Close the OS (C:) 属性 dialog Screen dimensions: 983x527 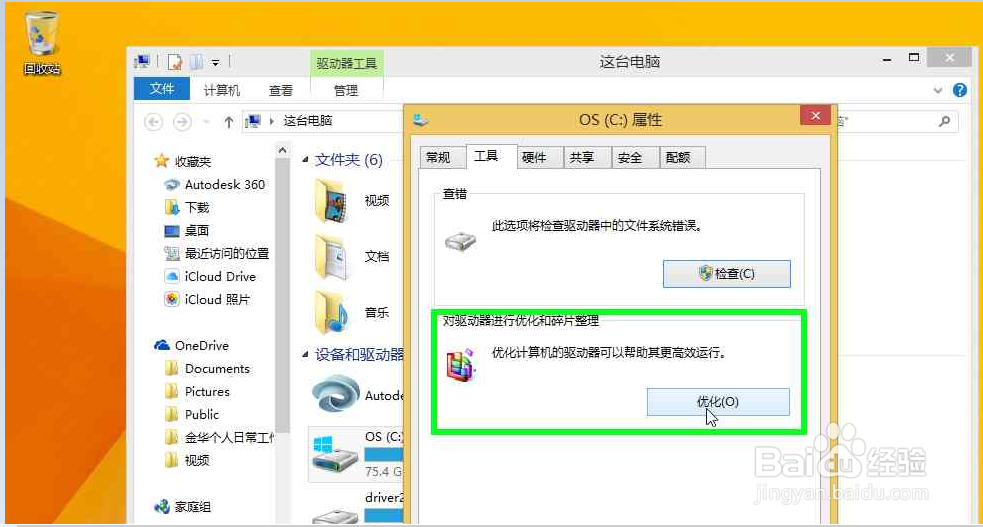click(x=816, y=116)
